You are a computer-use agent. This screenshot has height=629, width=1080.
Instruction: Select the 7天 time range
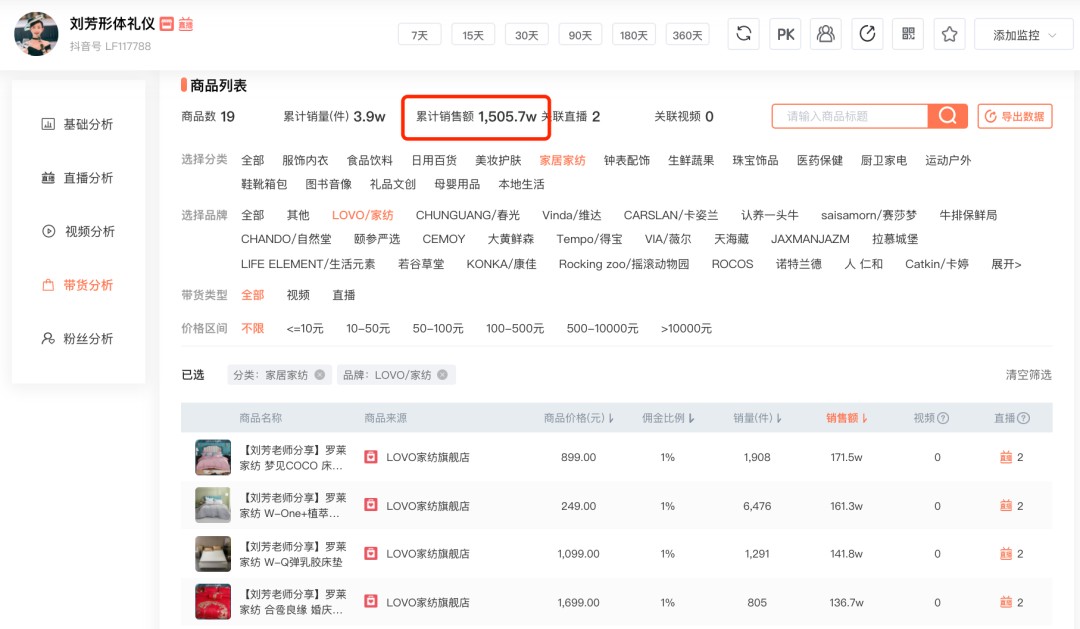[419, 34]
